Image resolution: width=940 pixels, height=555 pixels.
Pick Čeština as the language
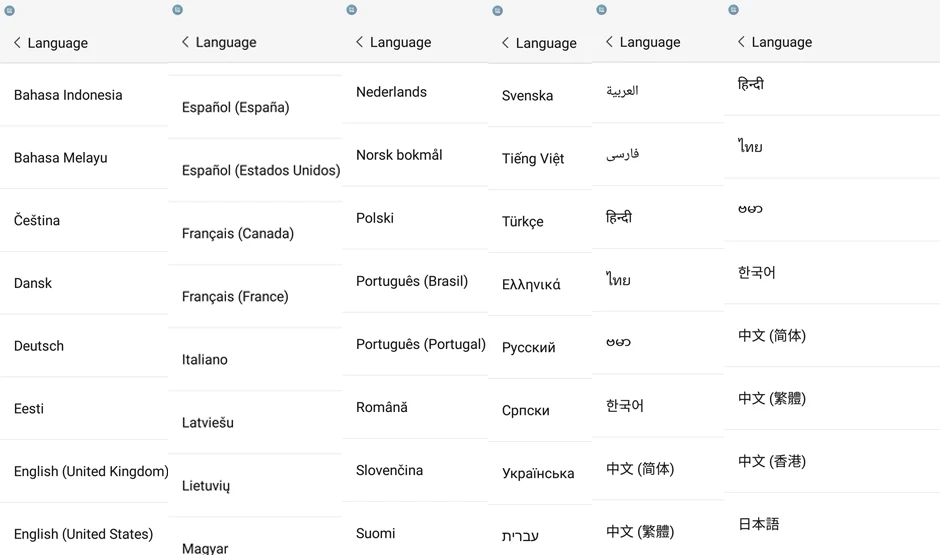coord(84,220)
